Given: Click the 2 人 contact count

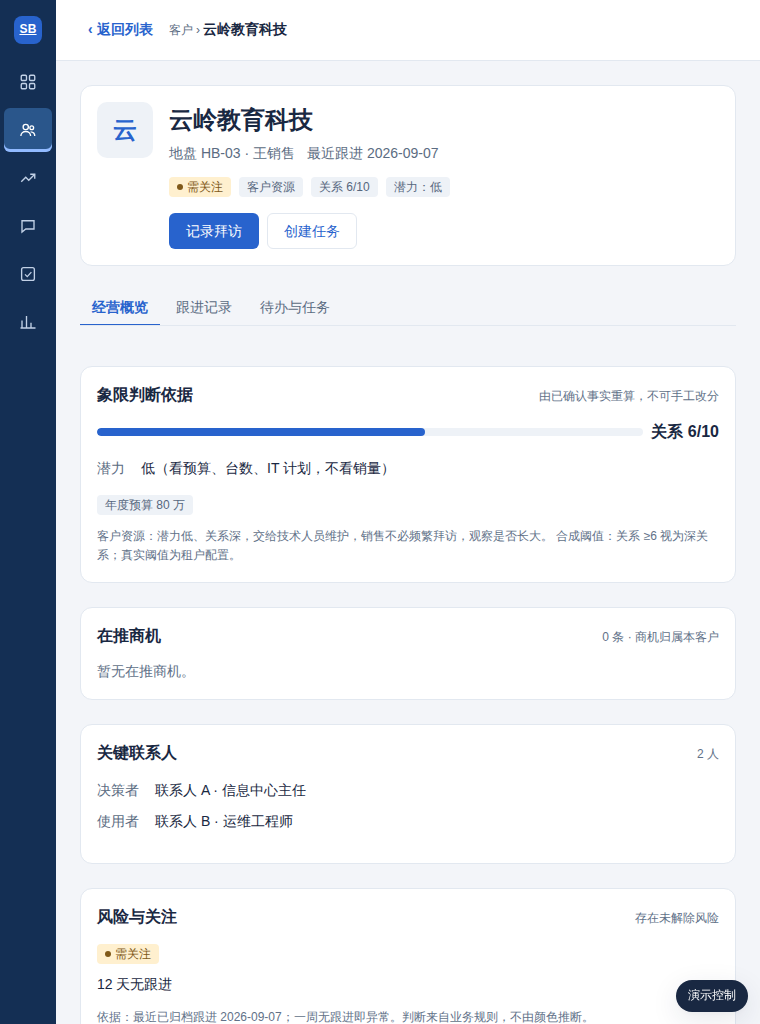Looking at the screenshot, I should [708, 754].
